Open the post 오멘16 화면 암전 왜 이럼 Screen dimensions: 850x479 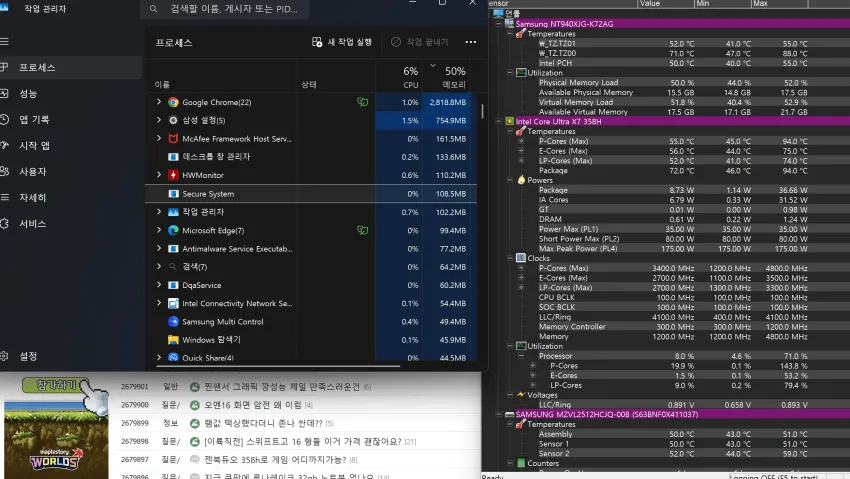(254, 405)
